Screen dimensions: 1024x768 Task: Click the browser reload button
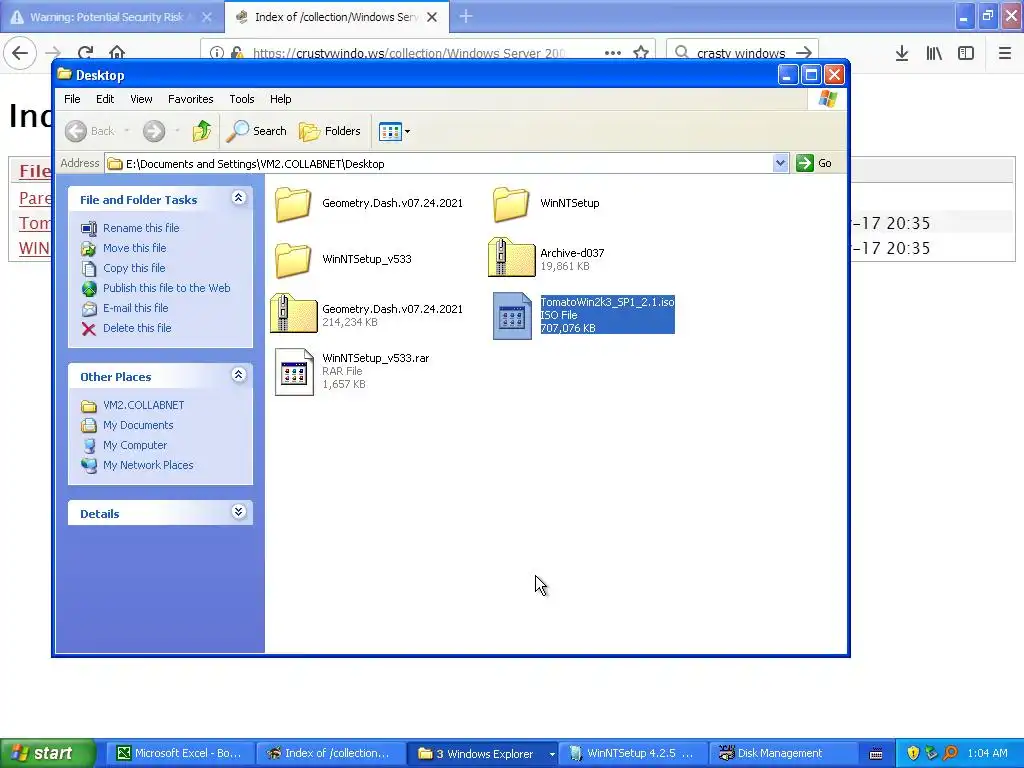(x=85, y=53)
